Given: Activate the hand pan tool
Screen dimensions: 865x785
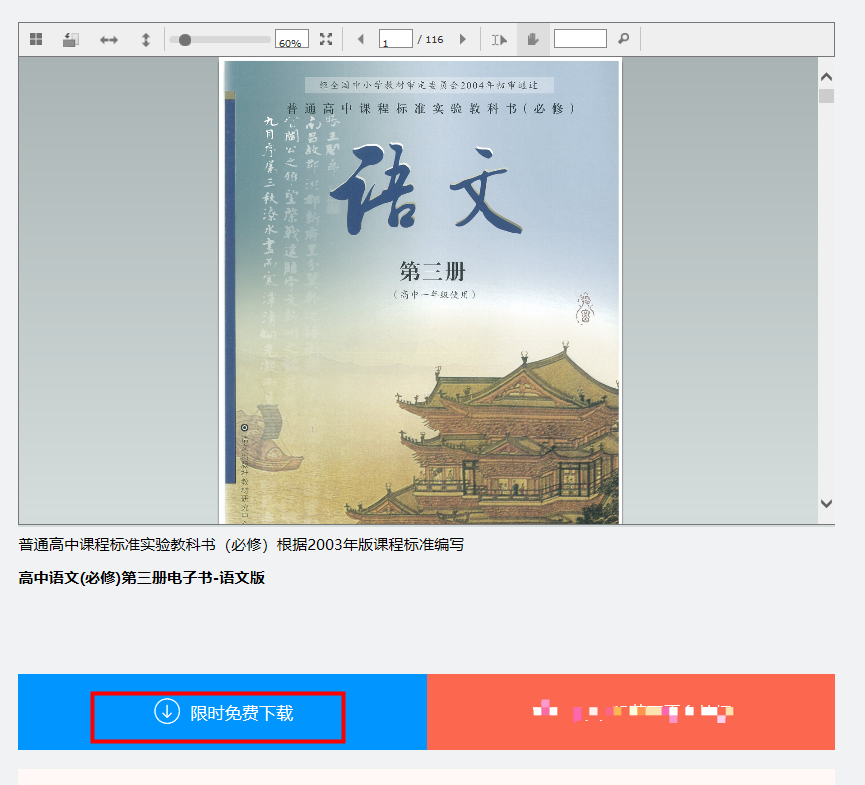Looking at the screenshot, I should [x=533, y=39].
